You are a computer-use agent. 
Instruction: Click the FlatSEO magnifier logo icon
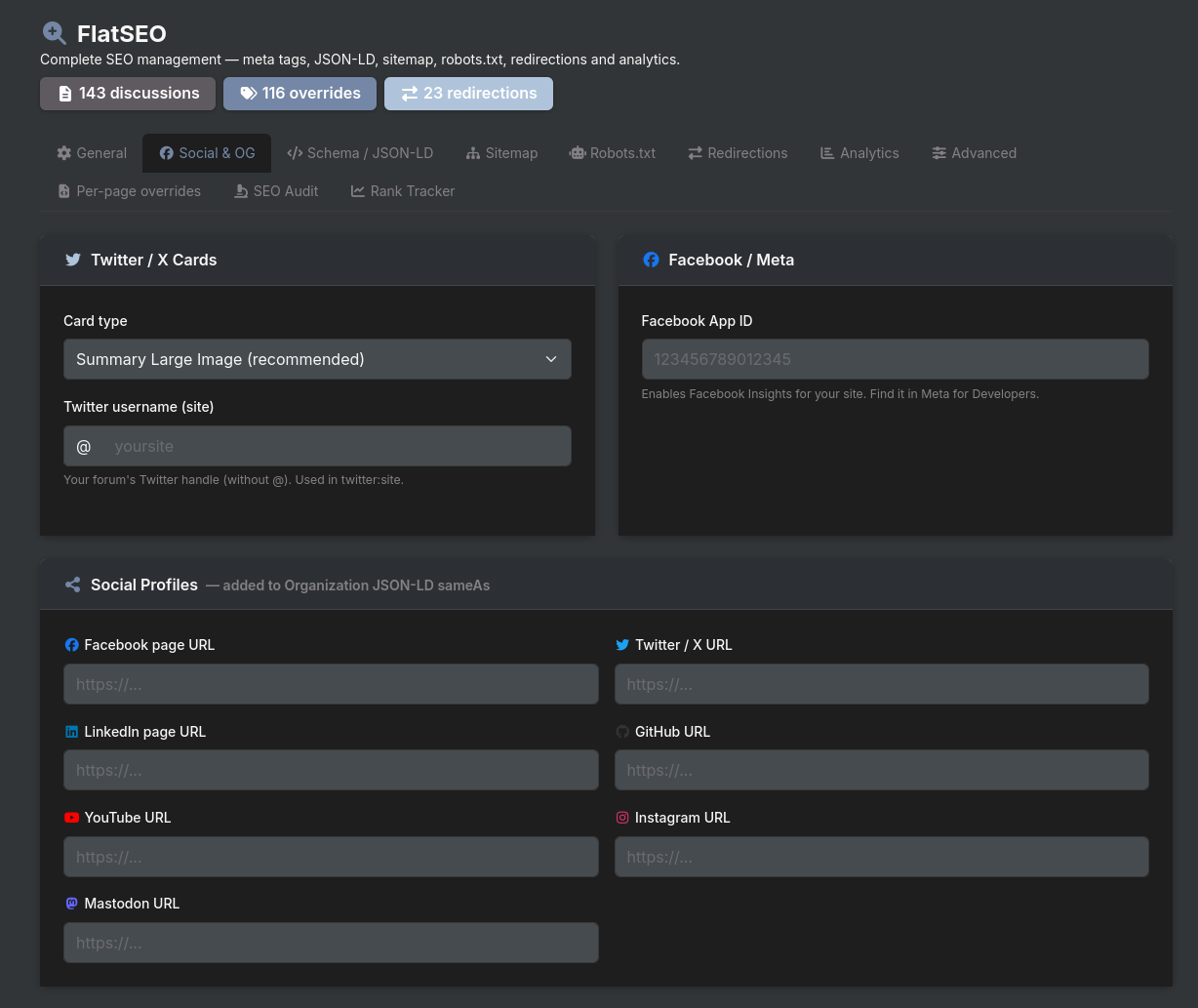click(54, 33)
